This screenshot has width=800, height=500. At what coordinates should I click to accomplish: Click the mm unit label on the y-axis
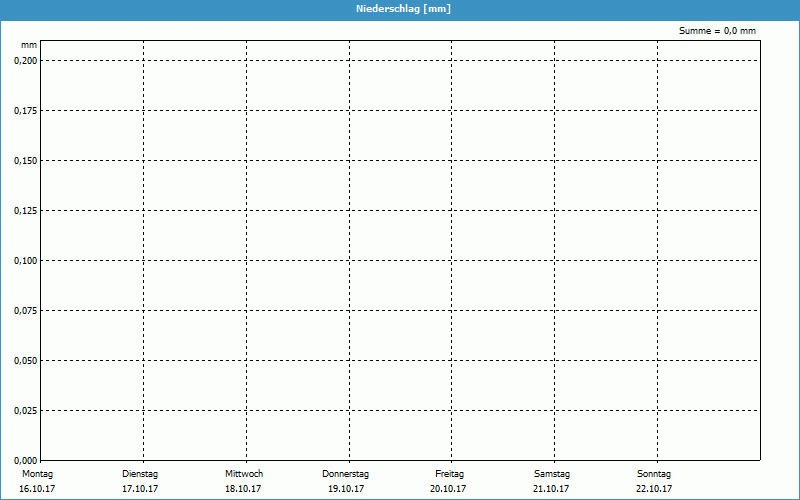click(x=29, y=45)
